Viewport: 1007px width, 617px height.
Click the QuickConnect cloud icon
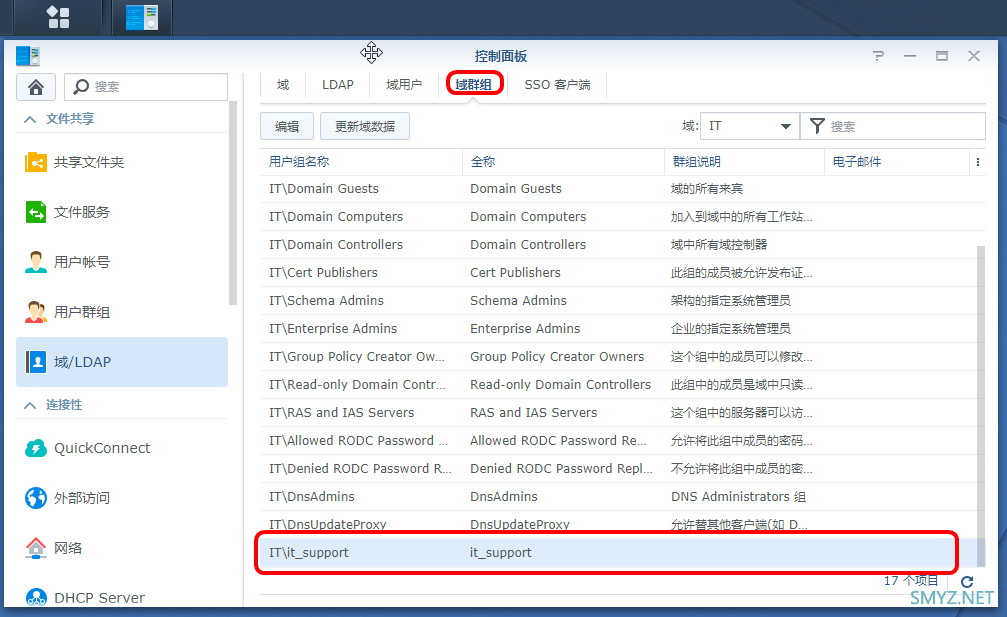[x=36, y=448]
